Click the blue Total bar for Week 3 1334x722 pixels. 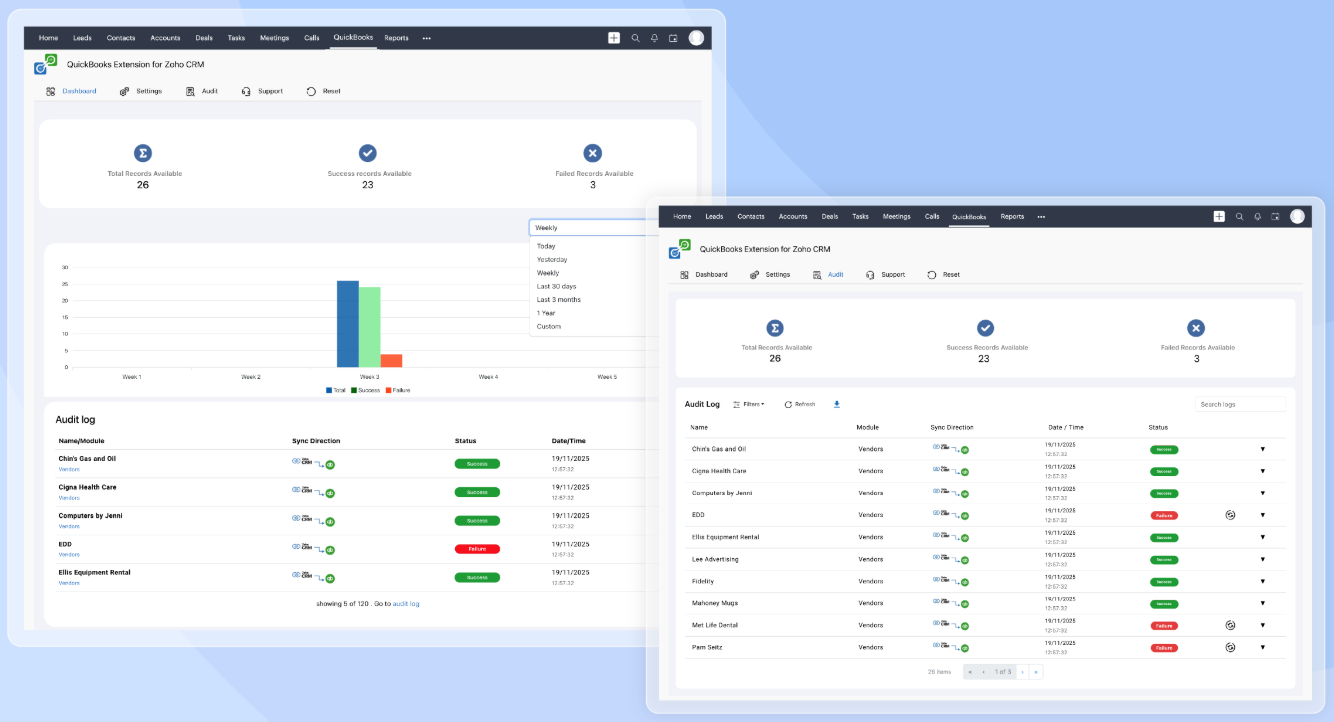pos(347,324)
